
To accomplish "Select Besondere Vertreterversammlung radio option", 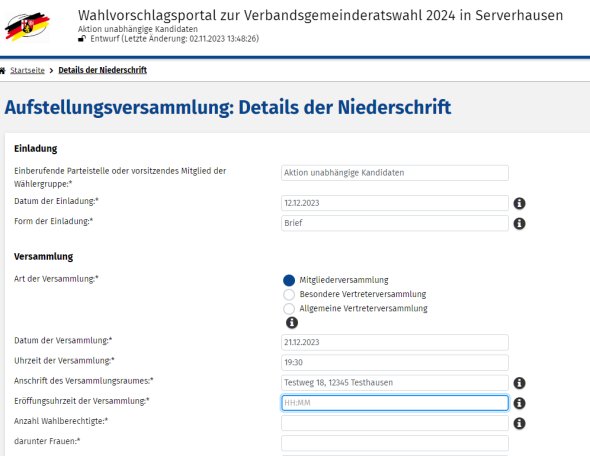I will click(x=289, y=294).
